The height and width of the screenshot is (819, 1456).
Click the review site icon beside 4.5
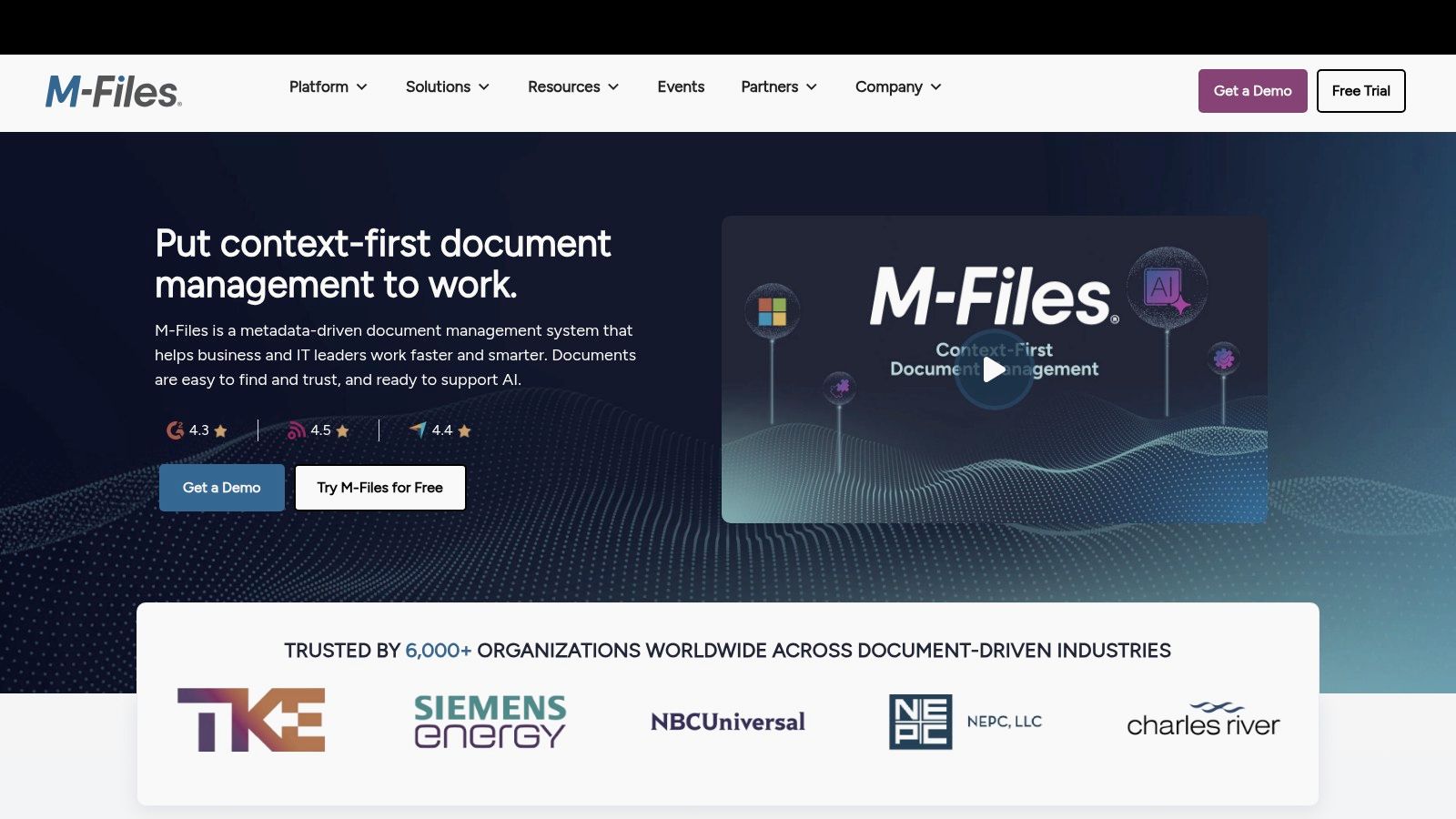(x=297, y=430)
